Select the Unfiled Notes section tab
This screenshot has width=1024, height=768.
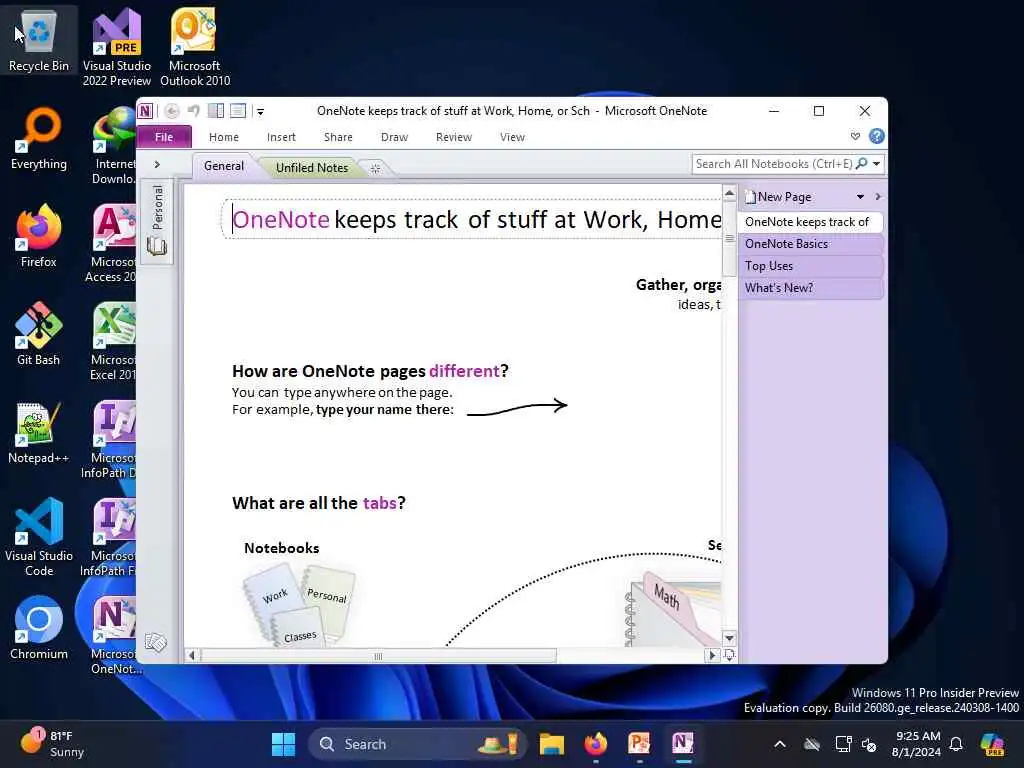pyautogui.click(x=312, y=168)
